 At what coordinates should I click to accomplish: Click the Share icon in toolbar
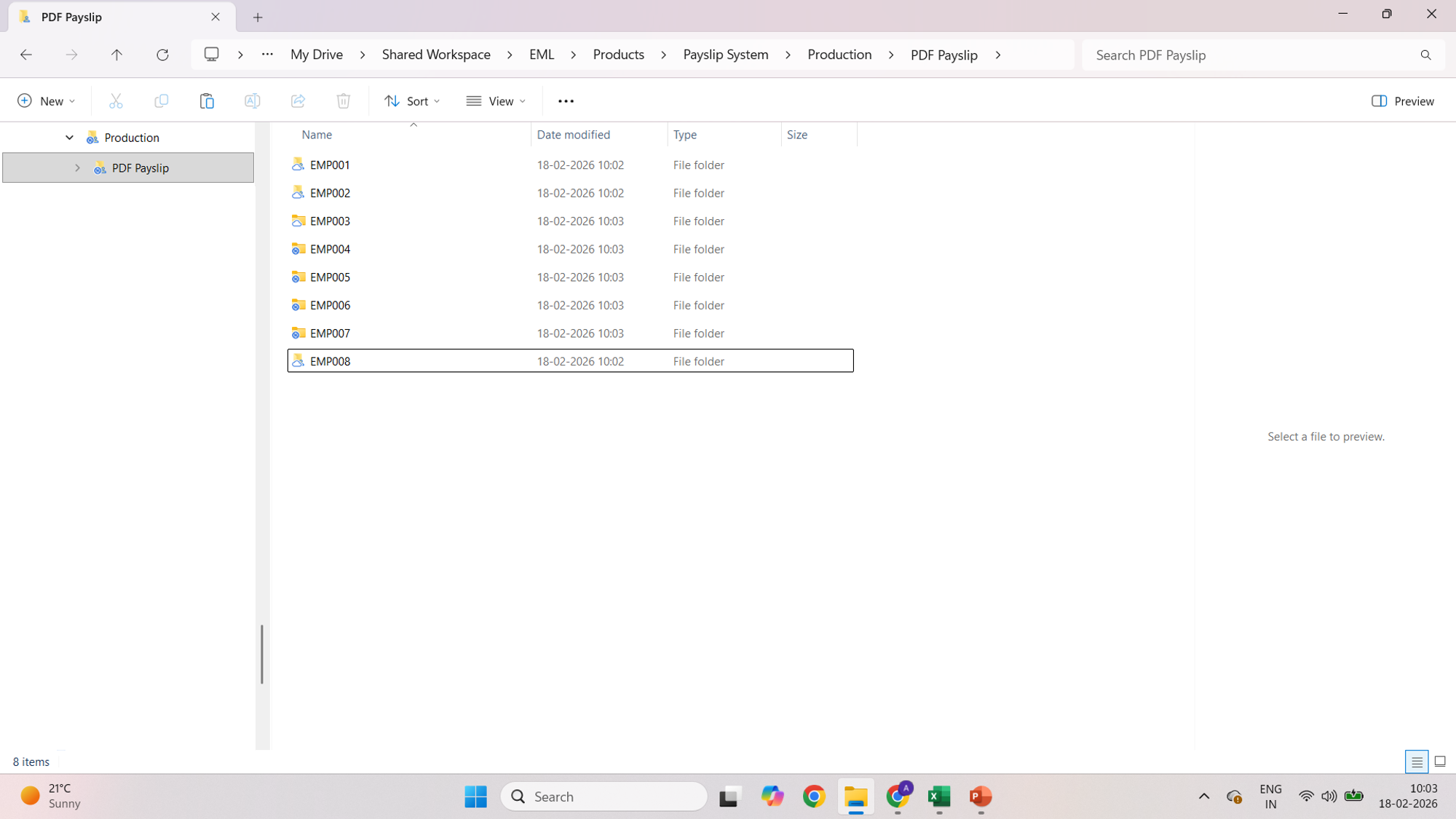point(298,101)
